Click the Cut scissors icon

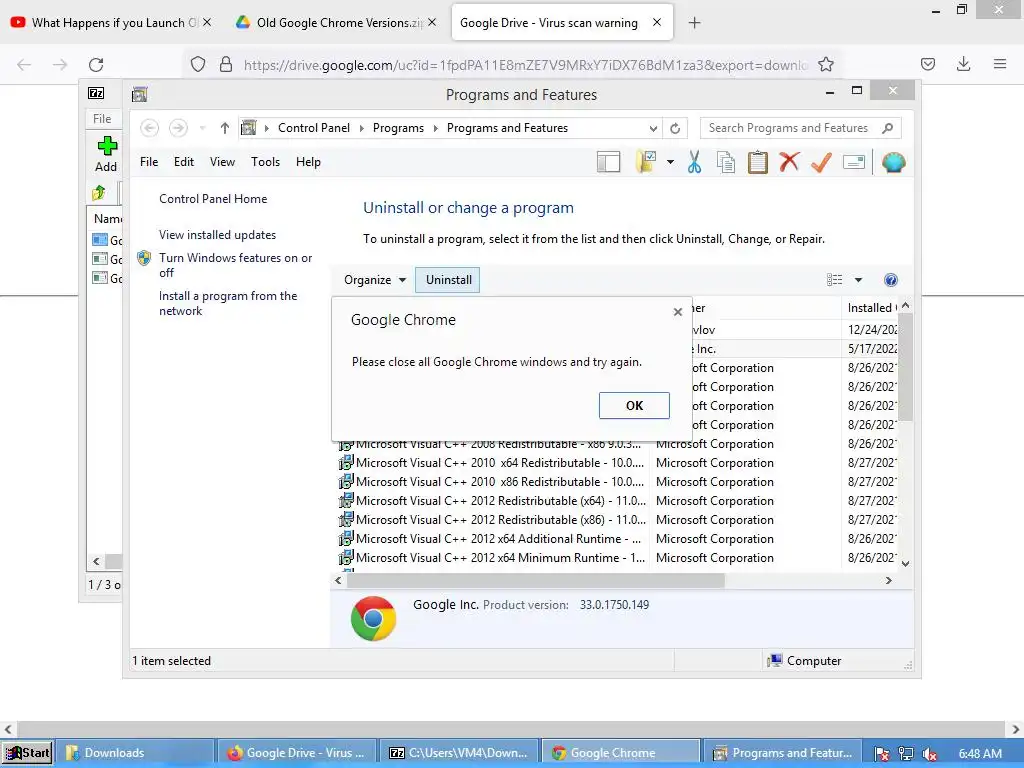click(x=694, y=162)
